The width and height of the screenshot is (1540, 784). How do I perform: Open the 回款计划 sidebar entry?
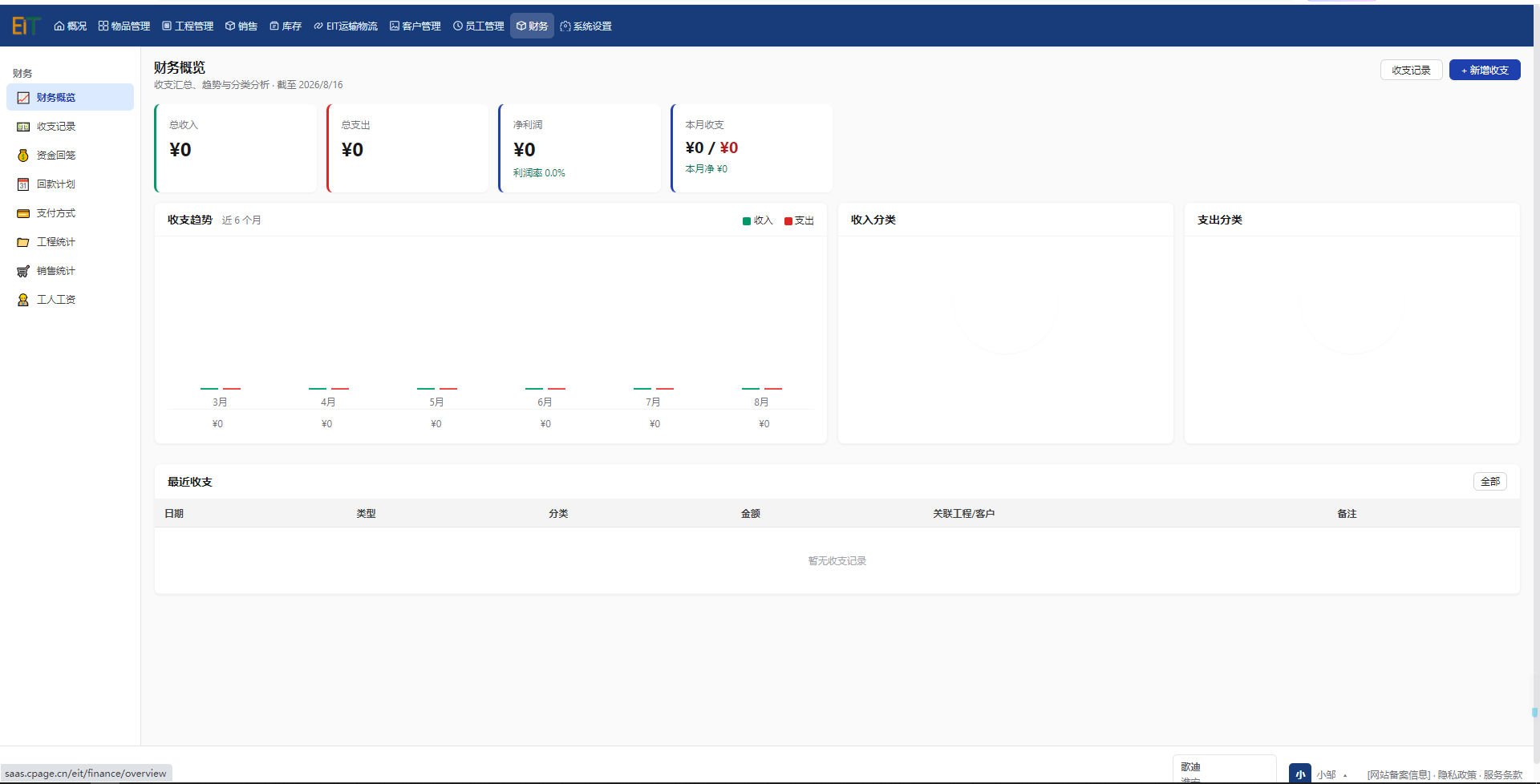70,184
